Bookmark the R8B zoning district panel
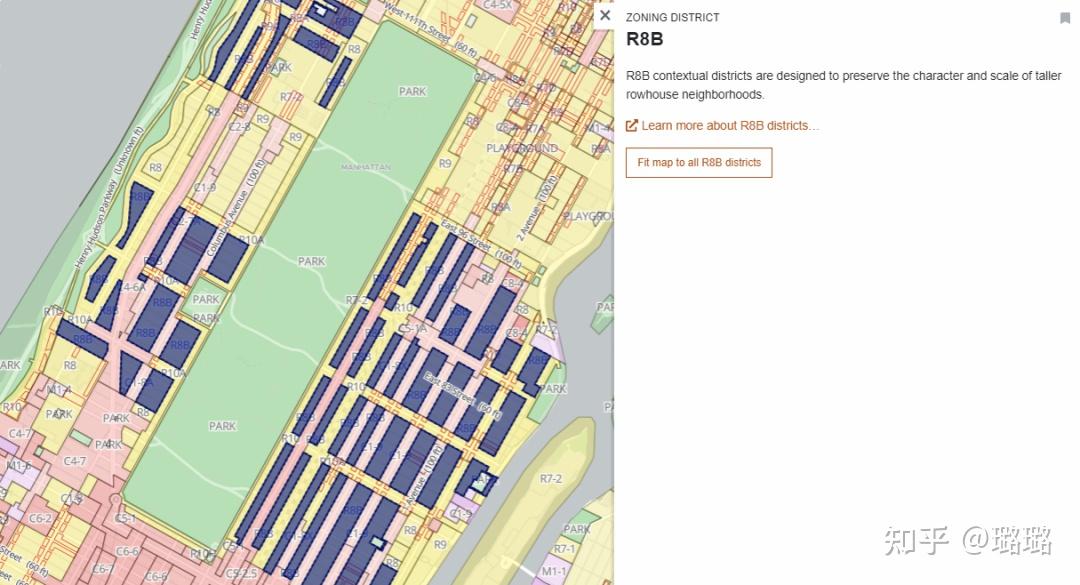Image resolution: width=1080 pixels, height=585 pixels. click(x=1064, y=17)
